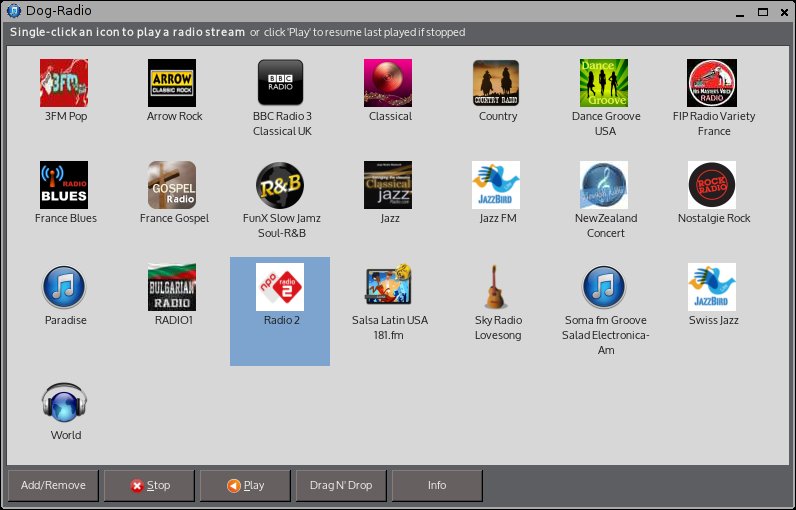Select the Nostalgie Rock station icon
The height and width of the screenshot is (510, 796).
712,185
